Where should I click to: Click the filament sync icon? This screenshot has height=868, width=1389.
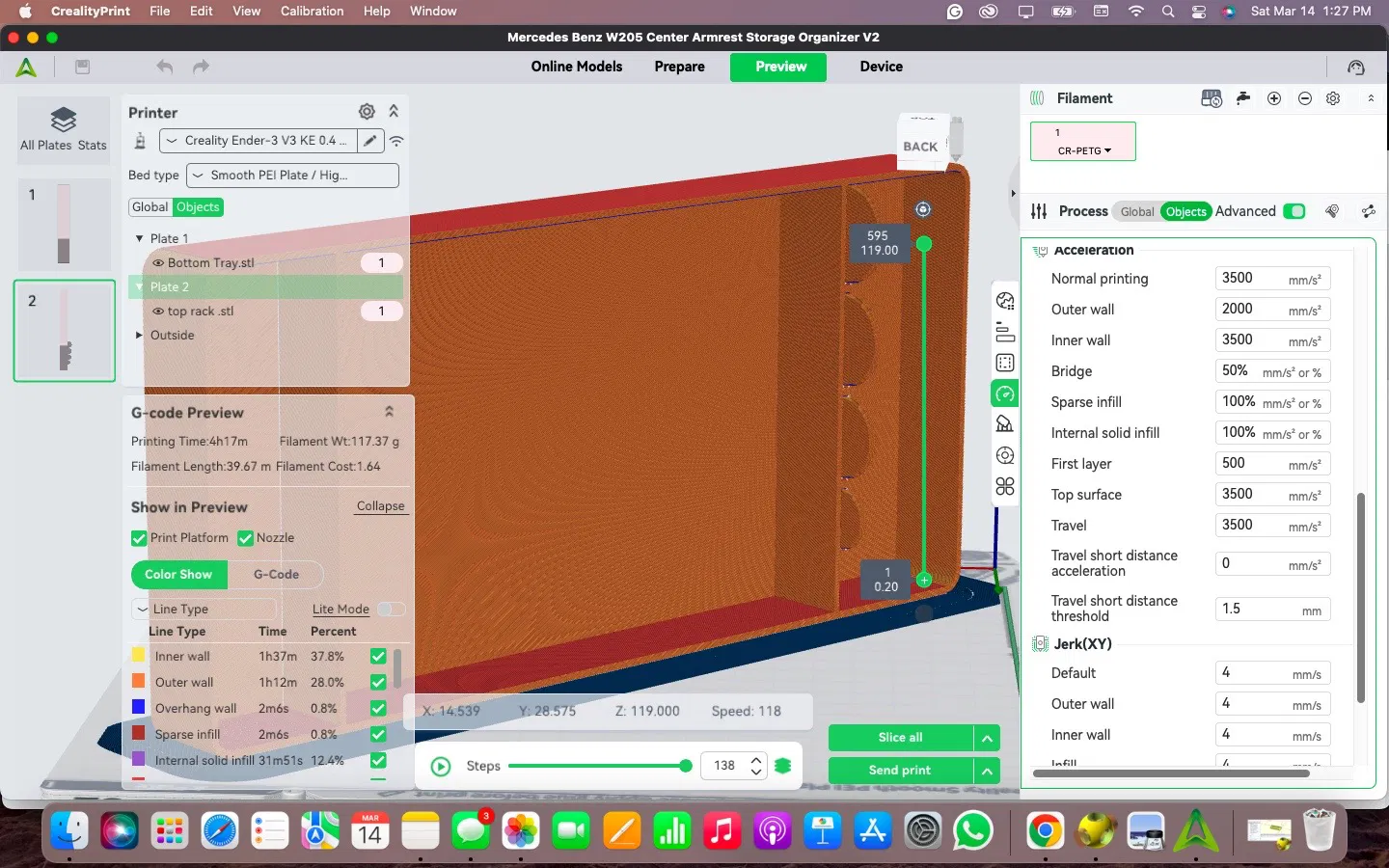[1212, 98]
